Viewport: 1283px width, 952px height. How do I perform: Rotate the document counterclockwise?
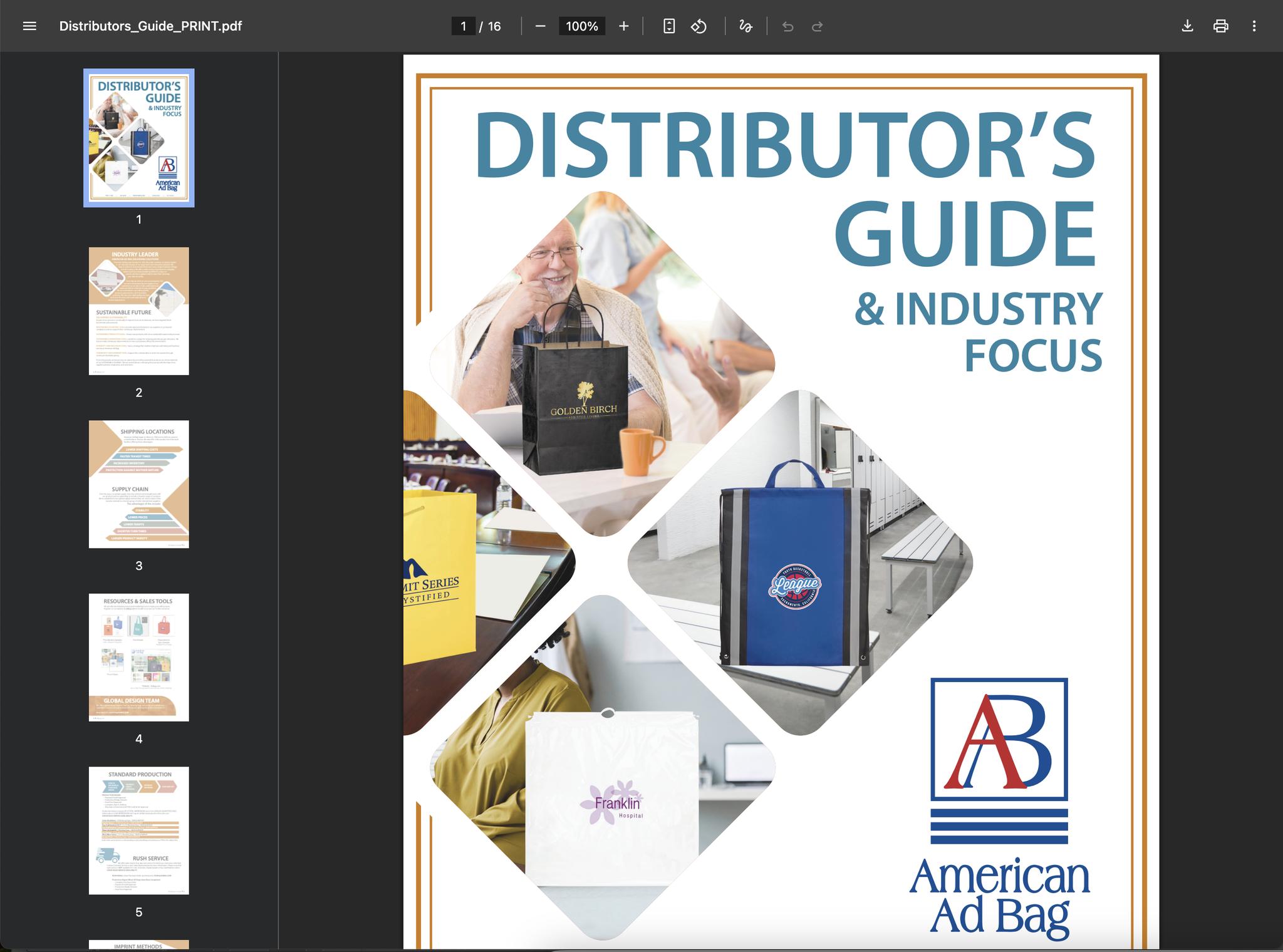(x=699, y=26)
